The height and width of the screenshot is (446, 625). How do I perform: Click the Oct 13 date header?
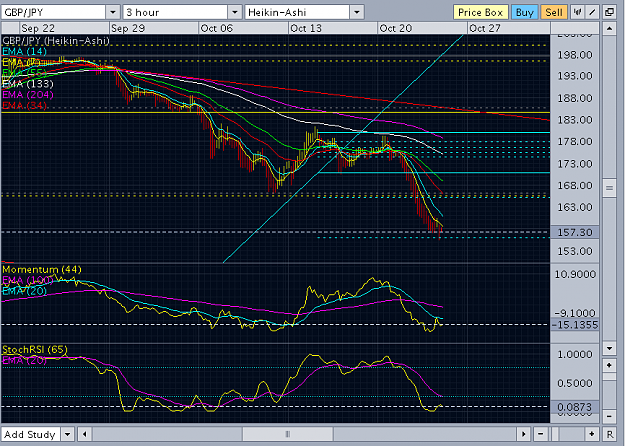[x=306, y=28]
